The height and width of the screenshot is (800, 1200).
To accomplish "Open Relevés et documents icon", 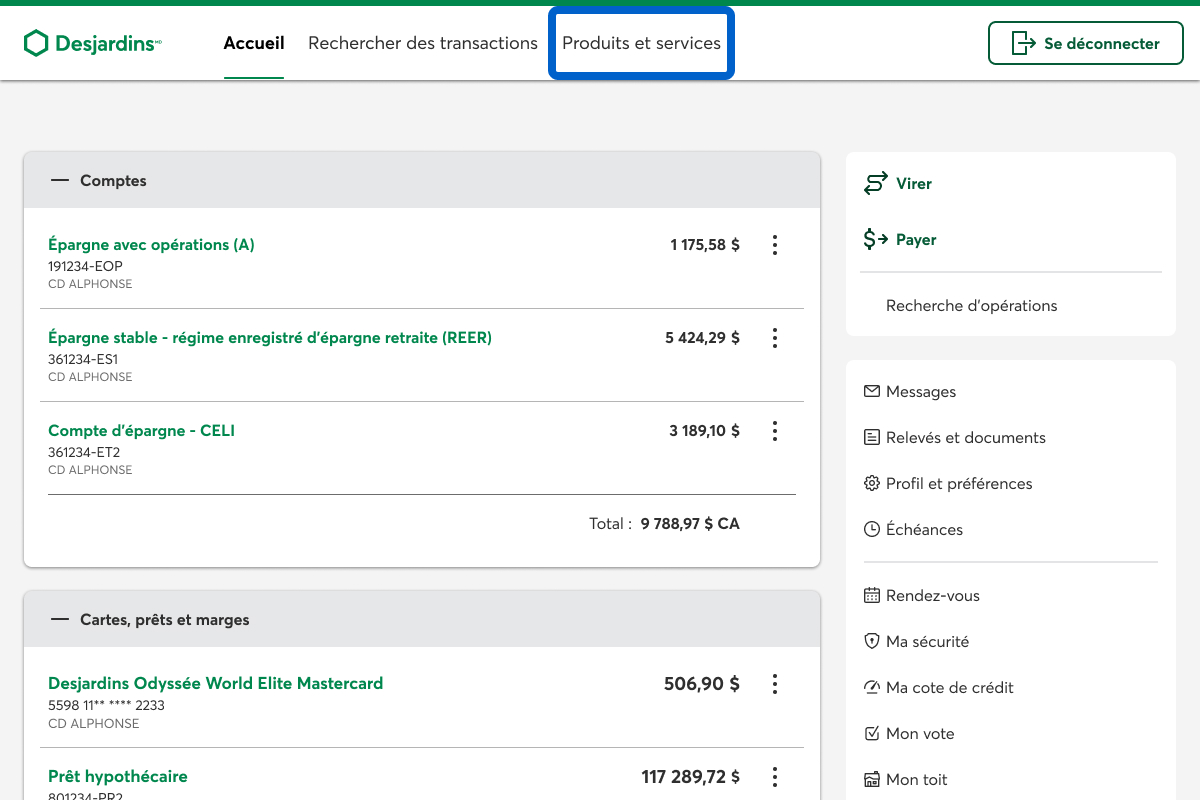I will tap(871, 438).
